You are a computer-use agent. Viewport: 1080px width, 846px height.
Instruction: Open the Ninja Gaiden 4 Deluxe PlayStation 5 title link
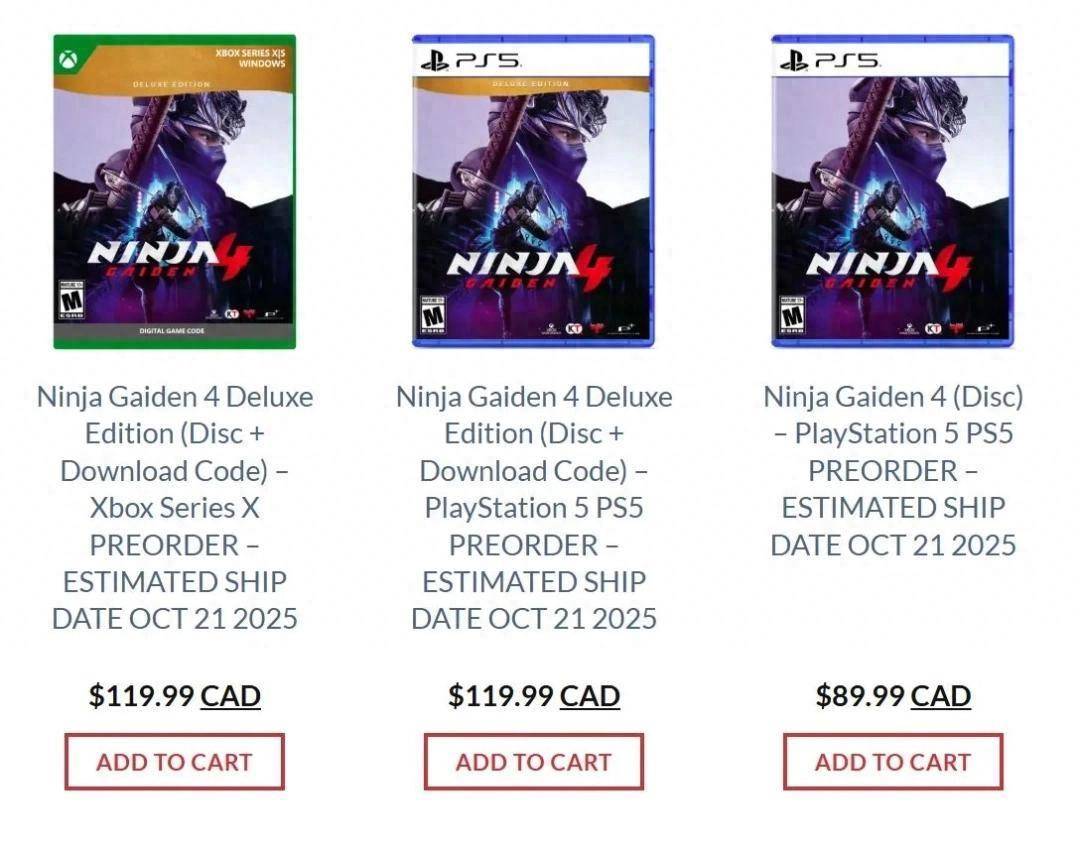(534, 507)
